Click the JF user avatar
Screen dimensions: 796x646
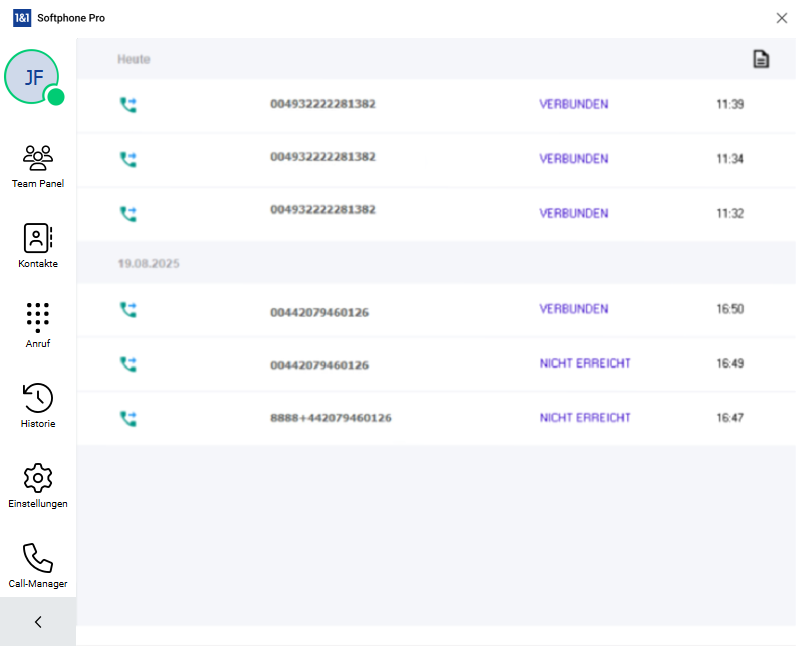[x=31, y=76]
